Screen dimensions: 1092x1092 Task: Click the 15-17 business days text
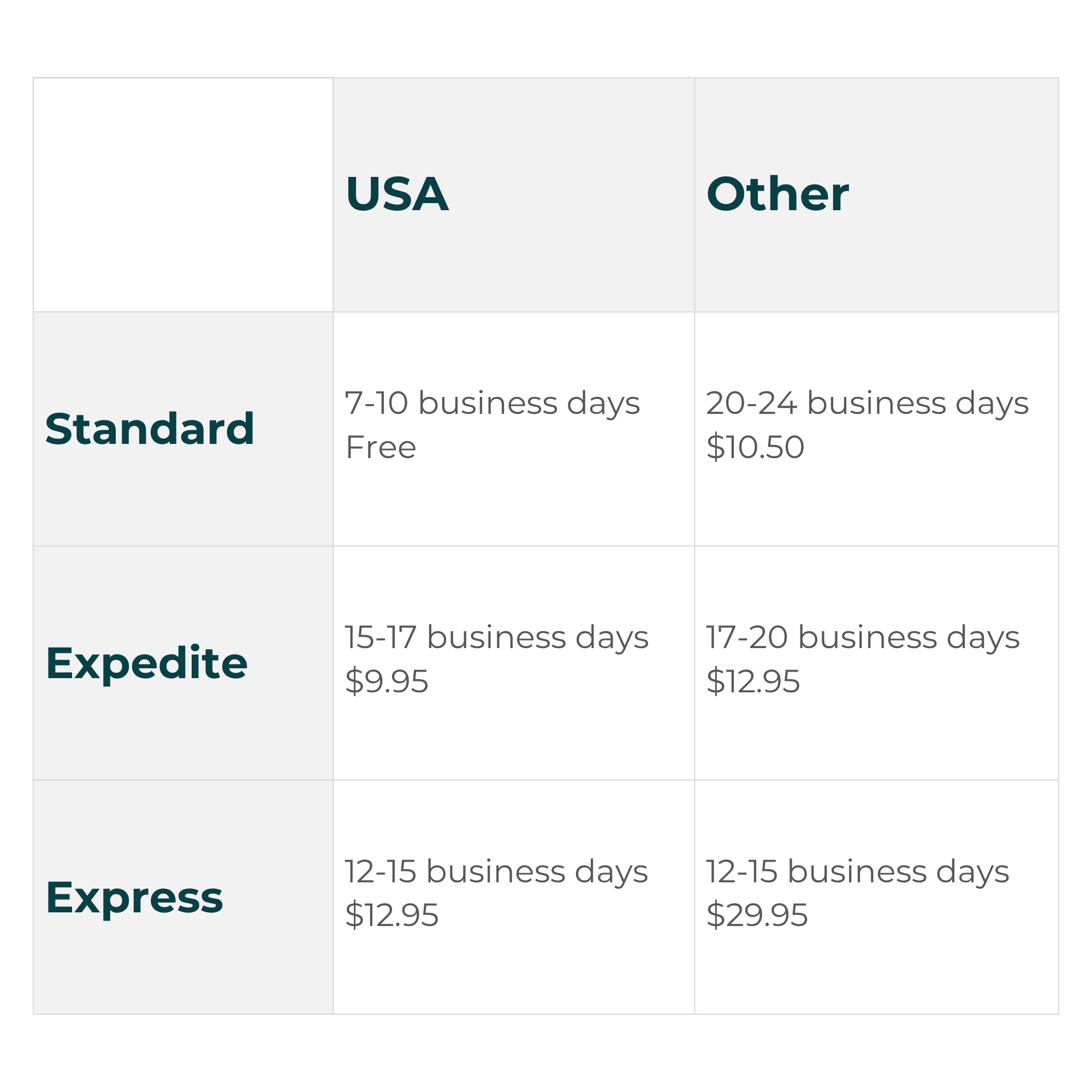(x=496, y=638)
